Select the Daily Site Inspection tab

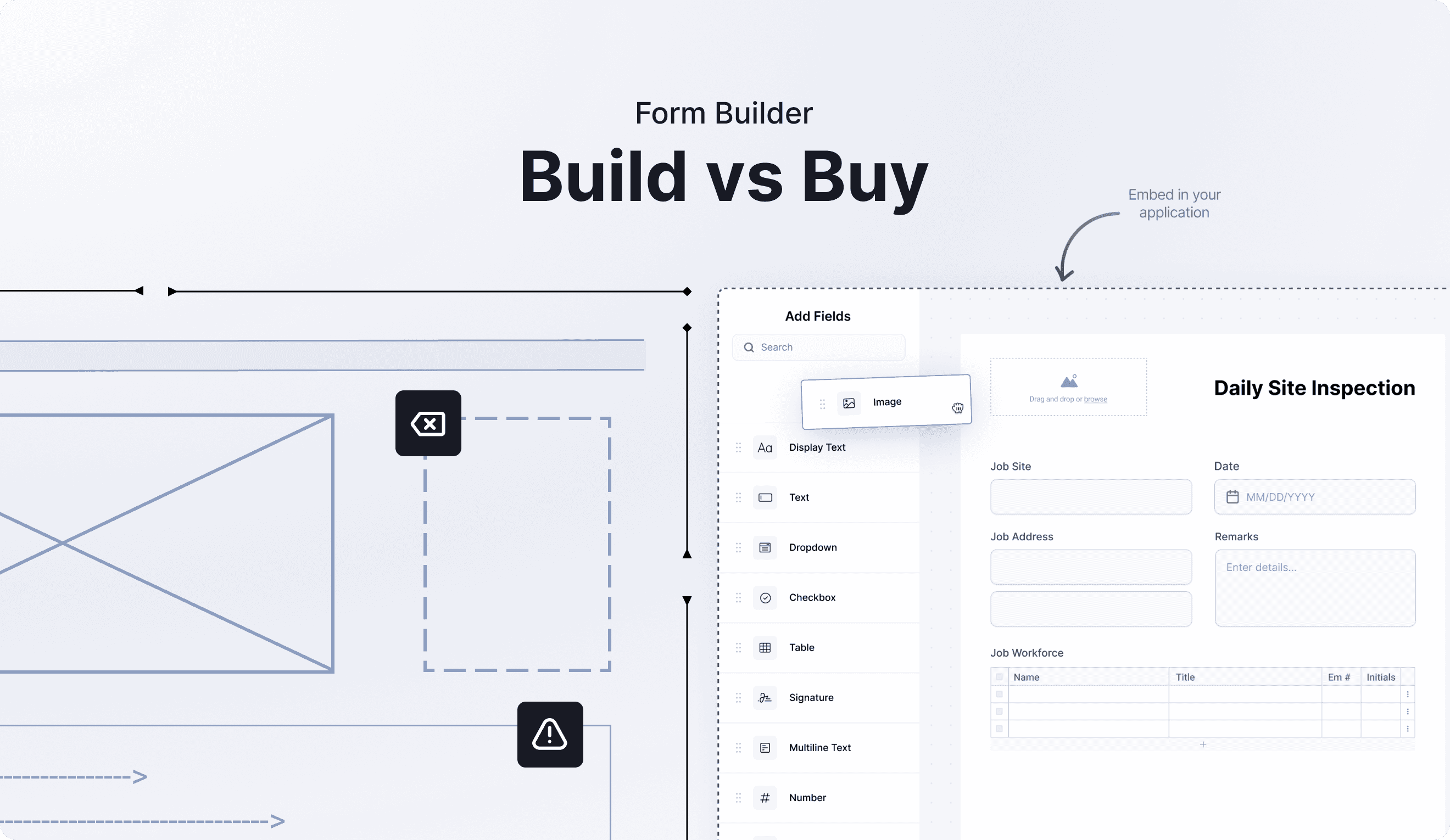[x=1313, y=387]
